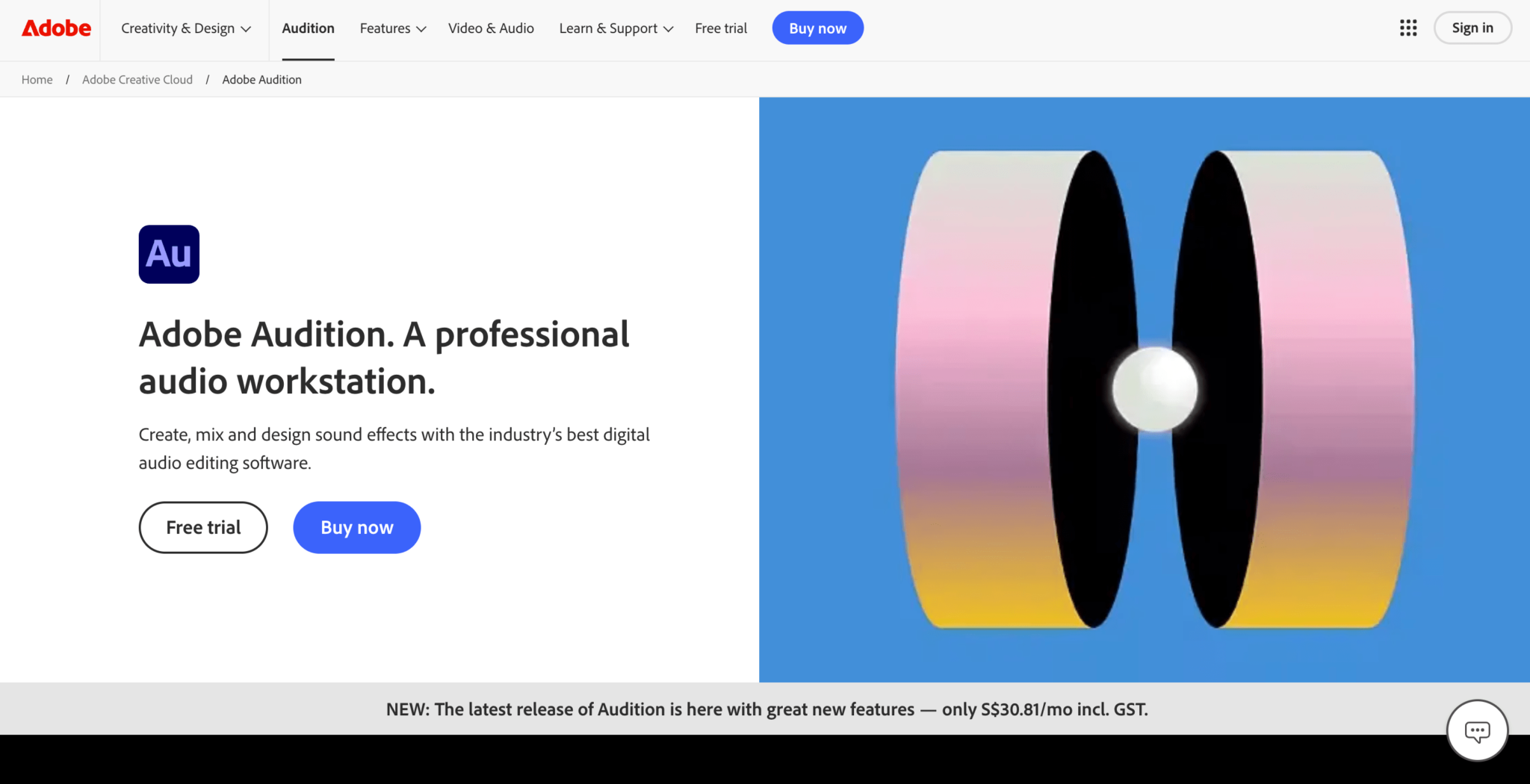The width and height of the screenshot is (1530, 784).
Task: Click the Adobe logo in the header
Action: click(56, 28)
